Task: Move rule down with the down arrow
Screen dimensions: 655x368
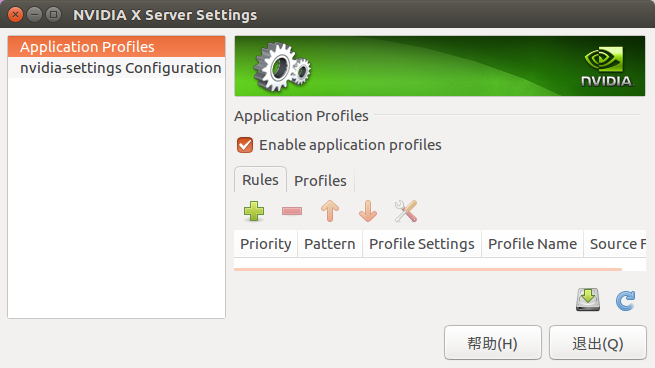Action: [368, 211]
